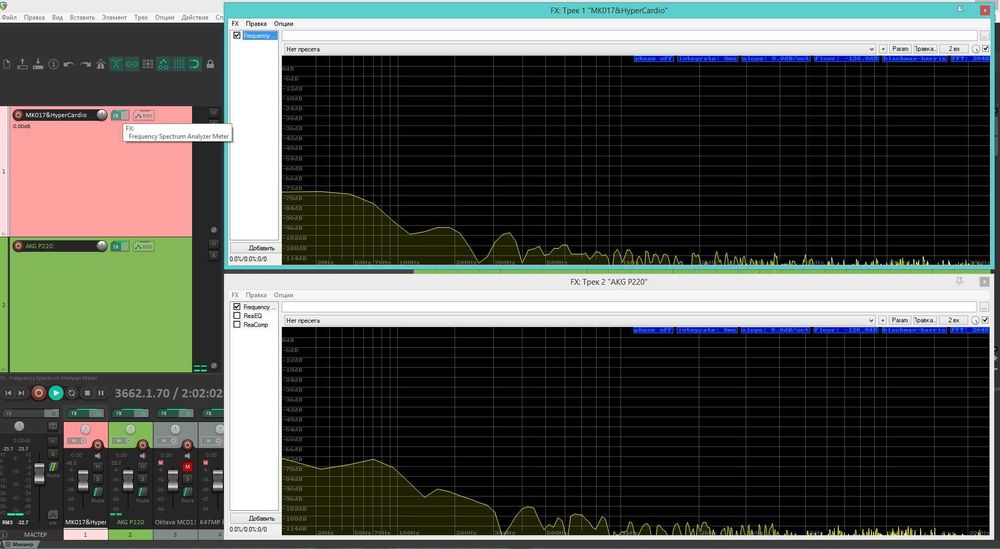This screenshot has height=549, width=1000.
Task: Click record arm on AKG P220 track
Action: point(18,246)
